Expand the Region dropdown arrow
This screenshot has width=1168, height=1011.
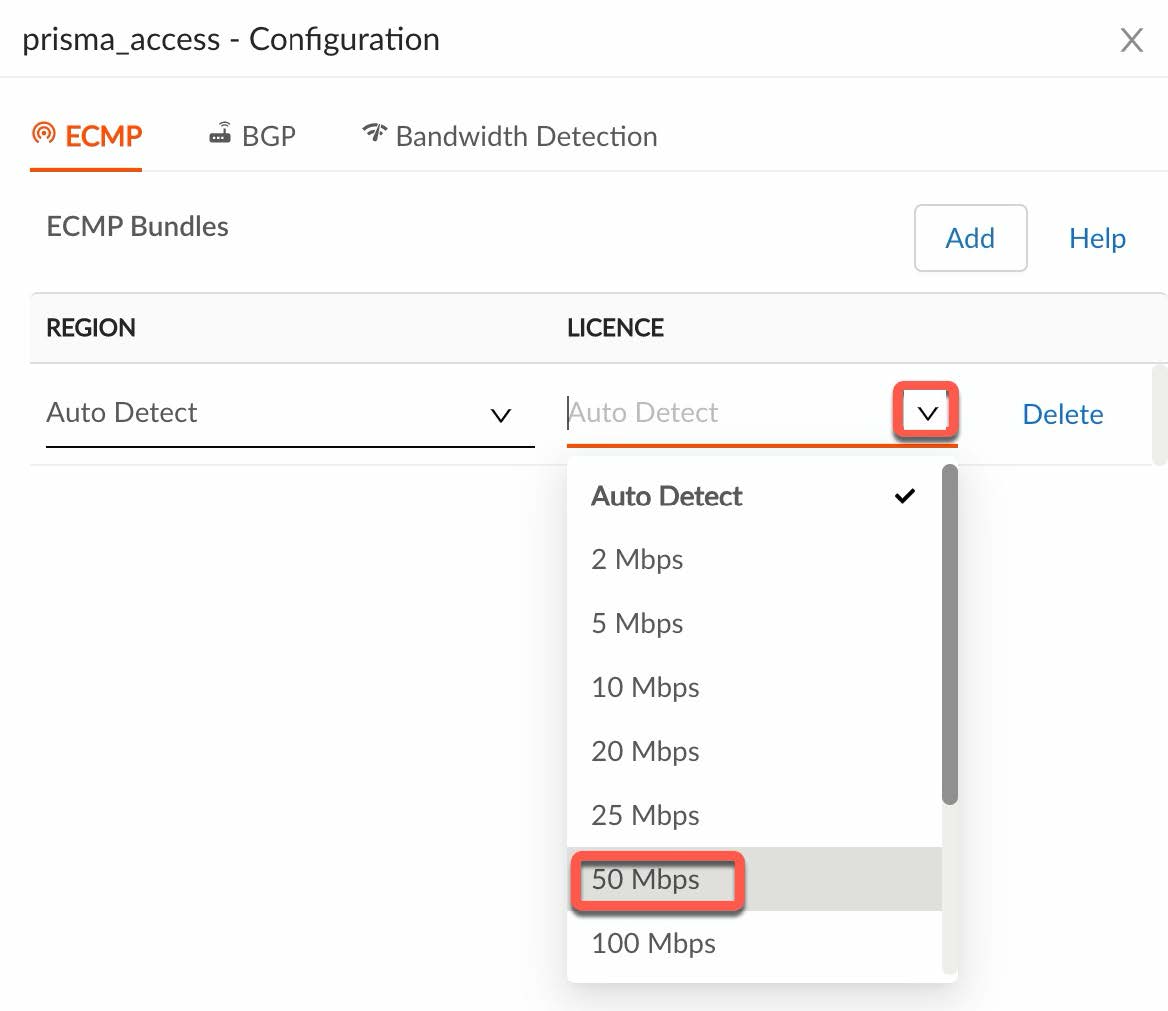click(x=501, y=415)
